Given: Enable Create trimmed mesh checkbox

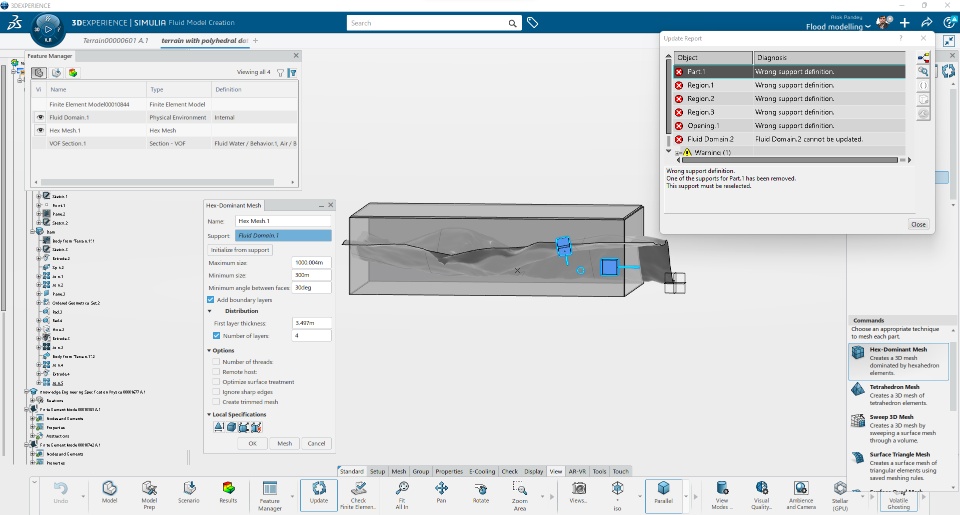Looking at the screenshot, I should pyautogui.click(x=216, y=402).
